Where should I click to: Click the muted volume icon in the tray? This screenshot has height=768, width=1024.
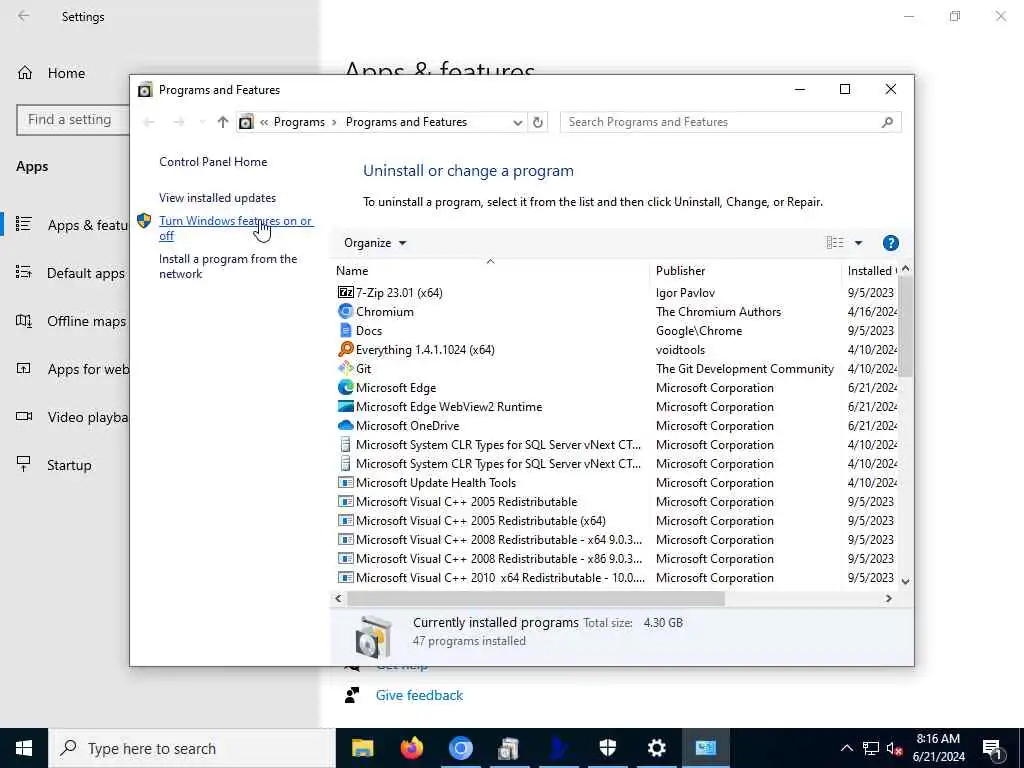click(x=894, y=748)
